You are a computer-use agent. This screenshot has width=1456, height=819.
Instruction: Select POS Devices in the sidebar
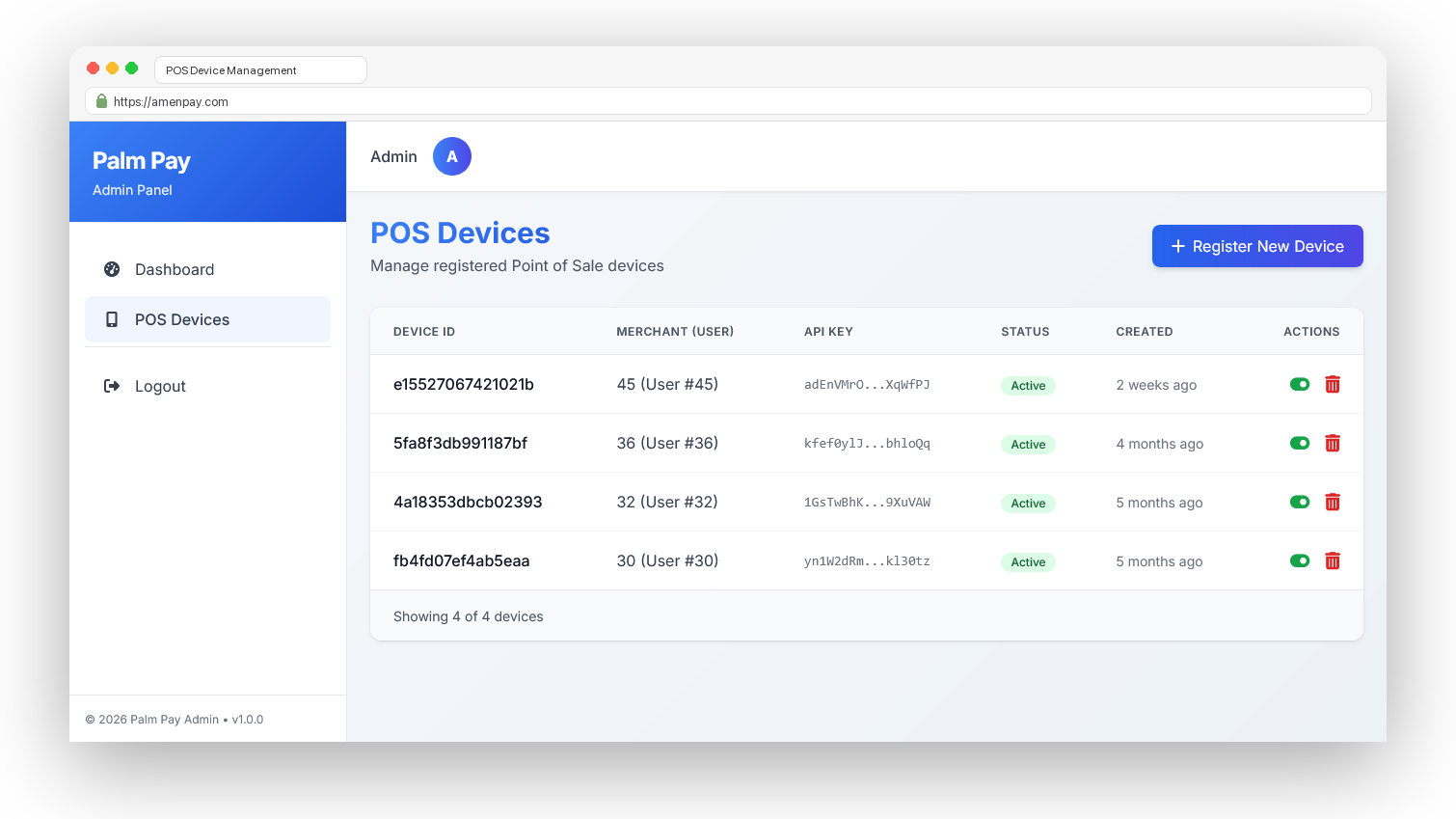tap(207, 319)
